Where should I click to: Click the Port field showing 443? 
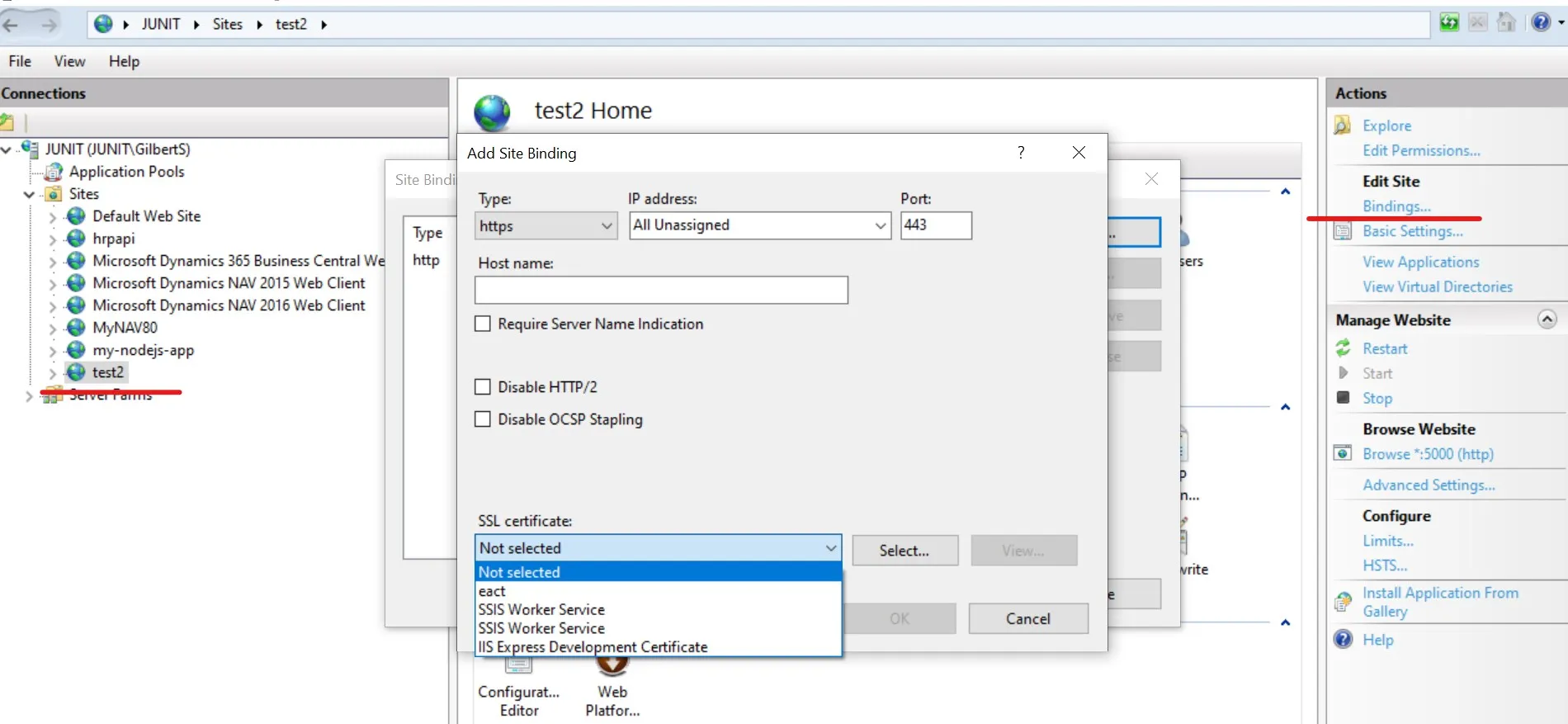(x=936, y=225)
